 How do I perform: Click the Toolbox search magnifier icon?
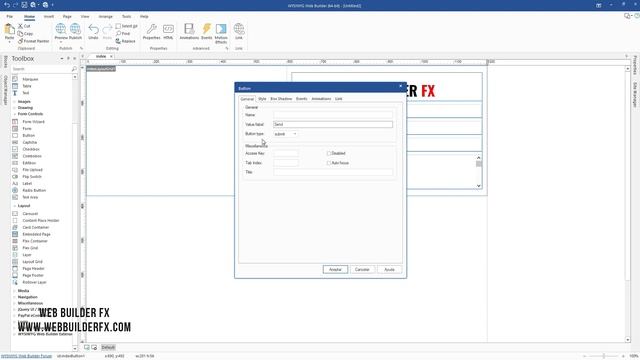click(74, 69)
